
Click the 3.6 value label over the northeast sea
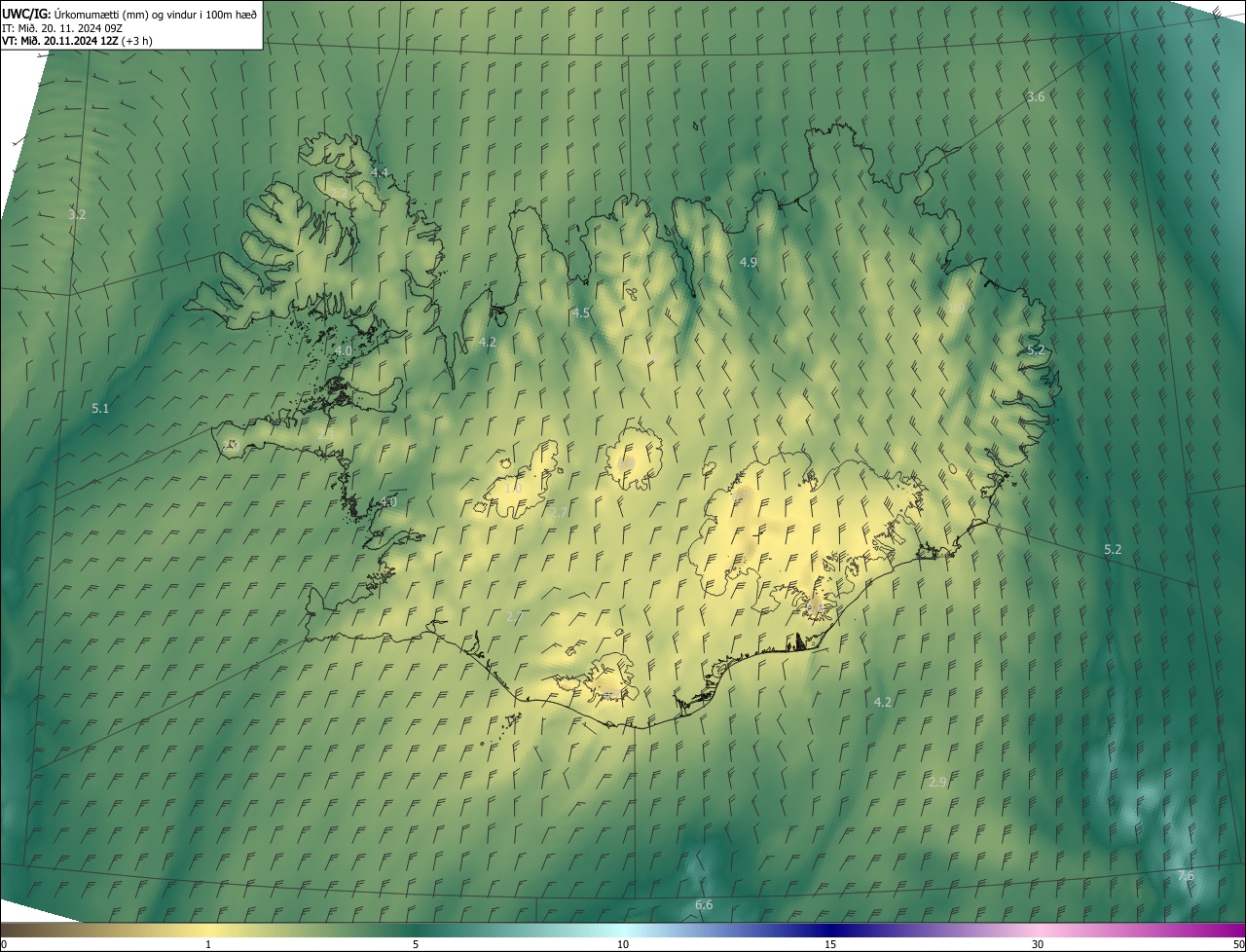click(1036, 96)
